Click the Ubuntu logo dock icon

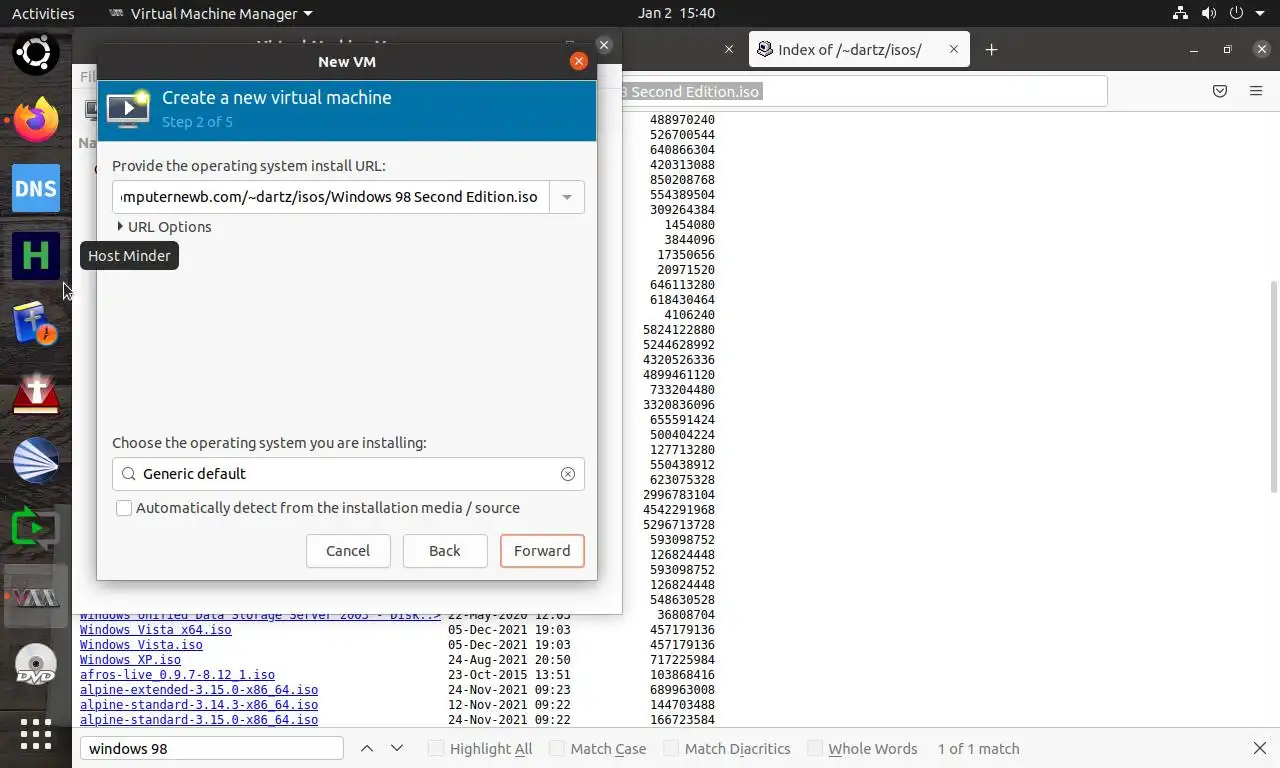[x=36, y=53]
